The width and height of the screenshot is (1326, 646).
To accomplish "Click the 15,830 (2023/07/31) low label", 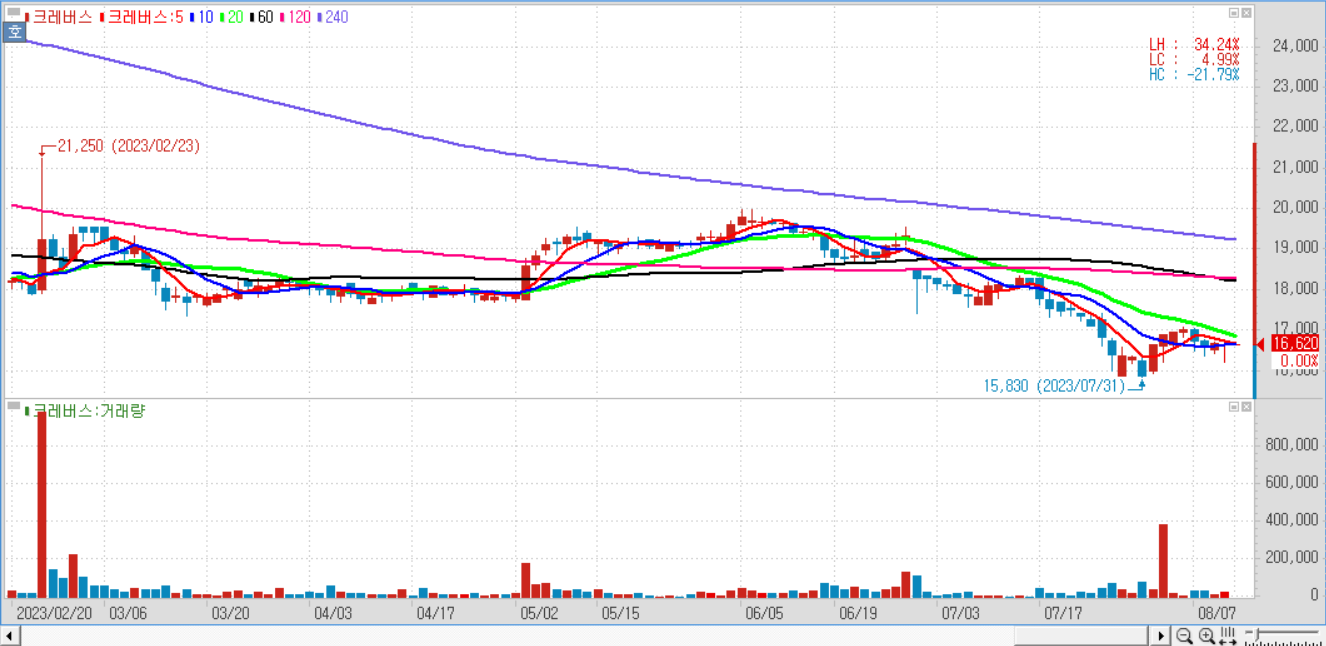I will [x=1054, y=385].
